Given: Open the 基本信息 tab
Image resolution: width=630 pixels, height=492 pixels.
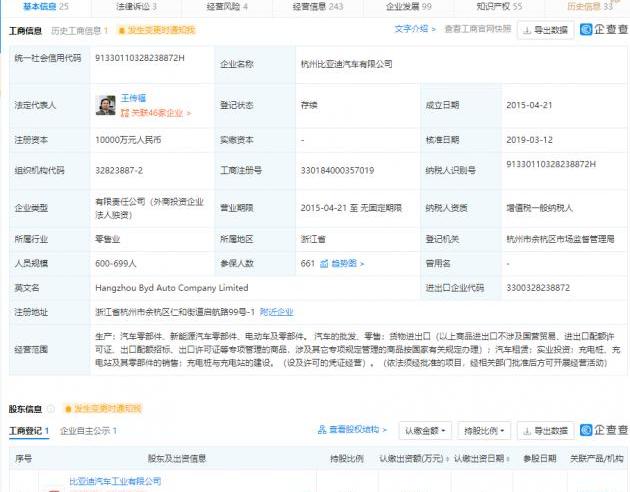Looking at the screenshot, I should tap(46, 6).
